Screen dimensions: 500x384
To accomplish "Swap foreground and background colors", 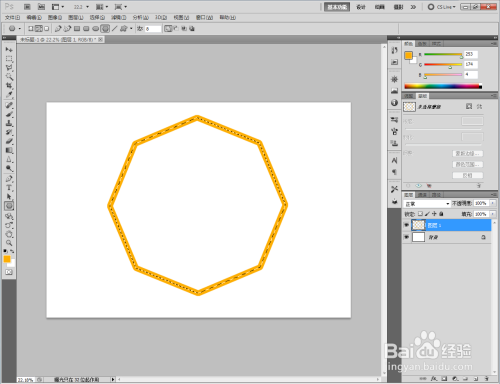I will point(12,251).
